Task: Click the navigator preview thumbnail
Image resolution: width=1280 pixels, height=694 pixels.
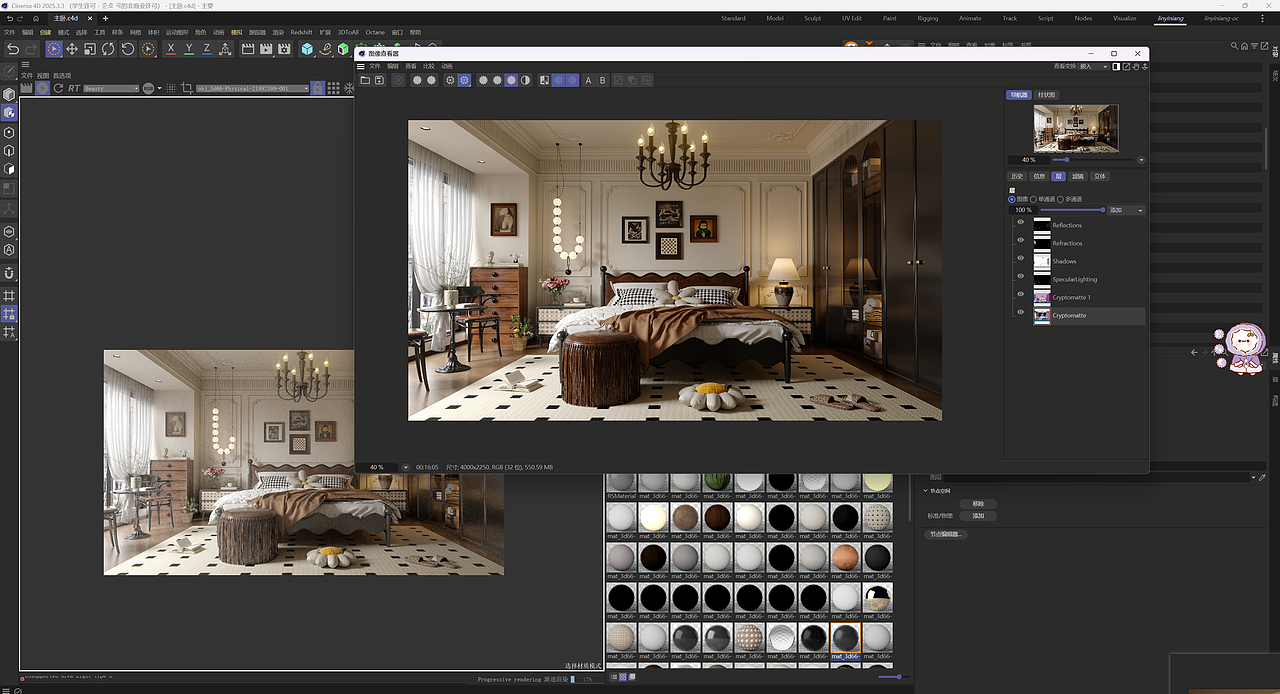Action: [1076, 128]
